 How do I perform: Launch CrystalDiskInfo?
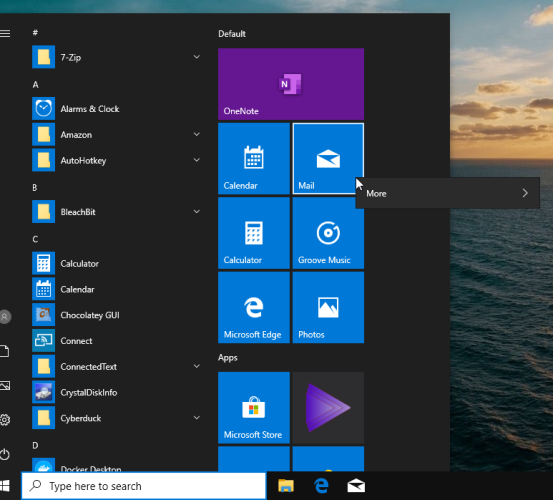pyautogui.click(x=116, y=392)
